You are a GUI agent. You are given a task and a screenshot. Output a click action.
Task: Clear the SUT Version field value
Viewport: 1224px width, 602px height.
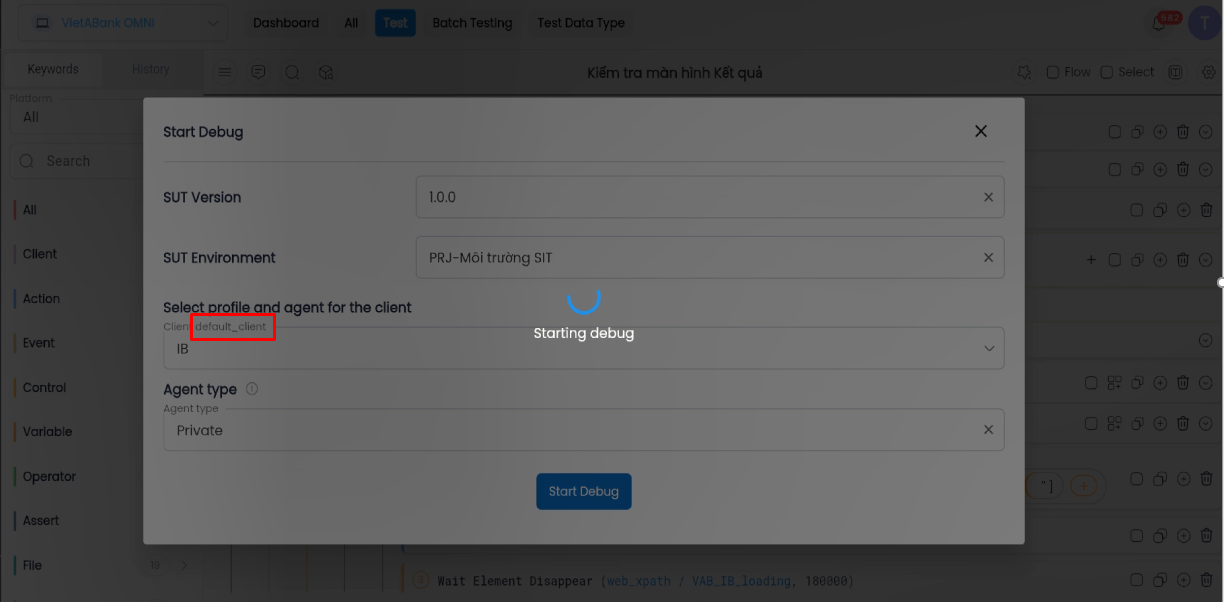point(988,197)
